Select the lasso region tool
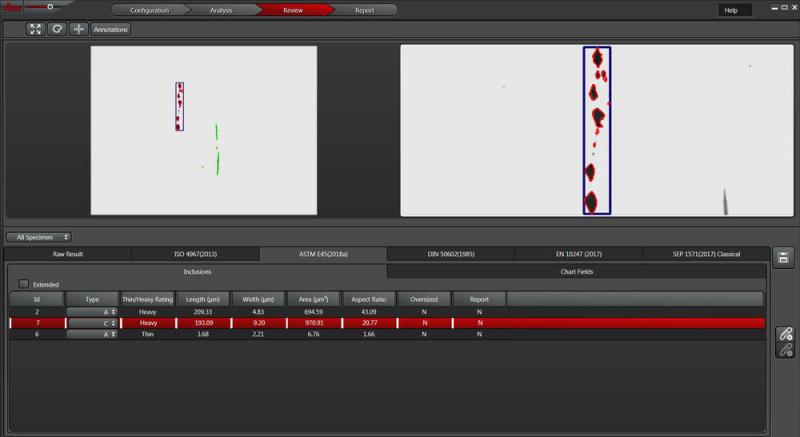This screenshot has width=800, height=437. [x=57, y=30]
